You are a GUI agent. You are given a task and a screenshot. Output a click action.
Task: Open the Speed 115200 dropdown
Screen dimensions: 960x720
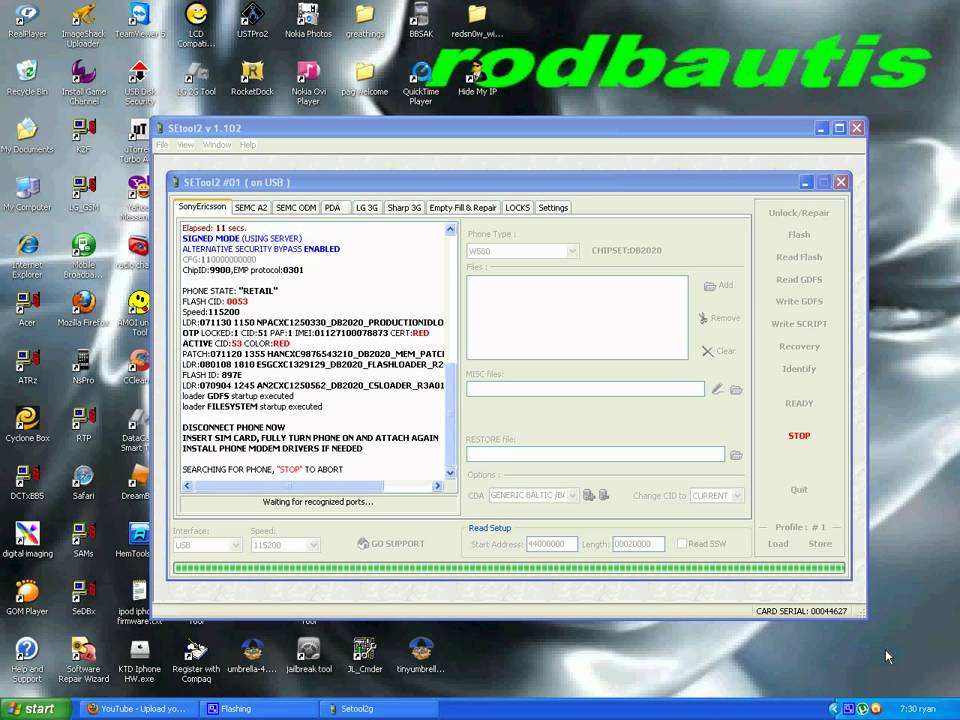285,545
